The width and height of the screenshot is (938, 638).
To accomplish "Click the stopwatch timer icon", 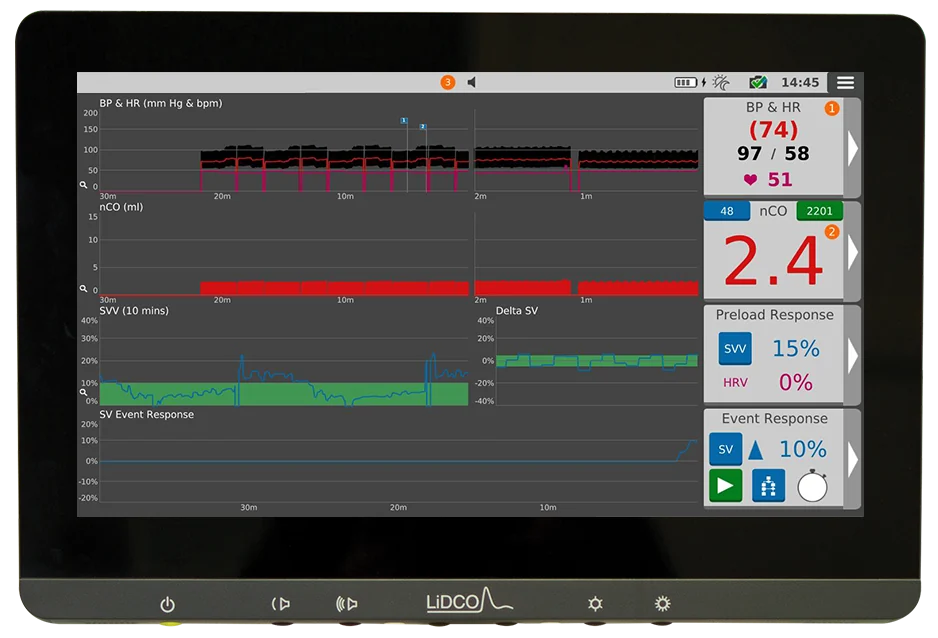I will (x=812, y=486).
